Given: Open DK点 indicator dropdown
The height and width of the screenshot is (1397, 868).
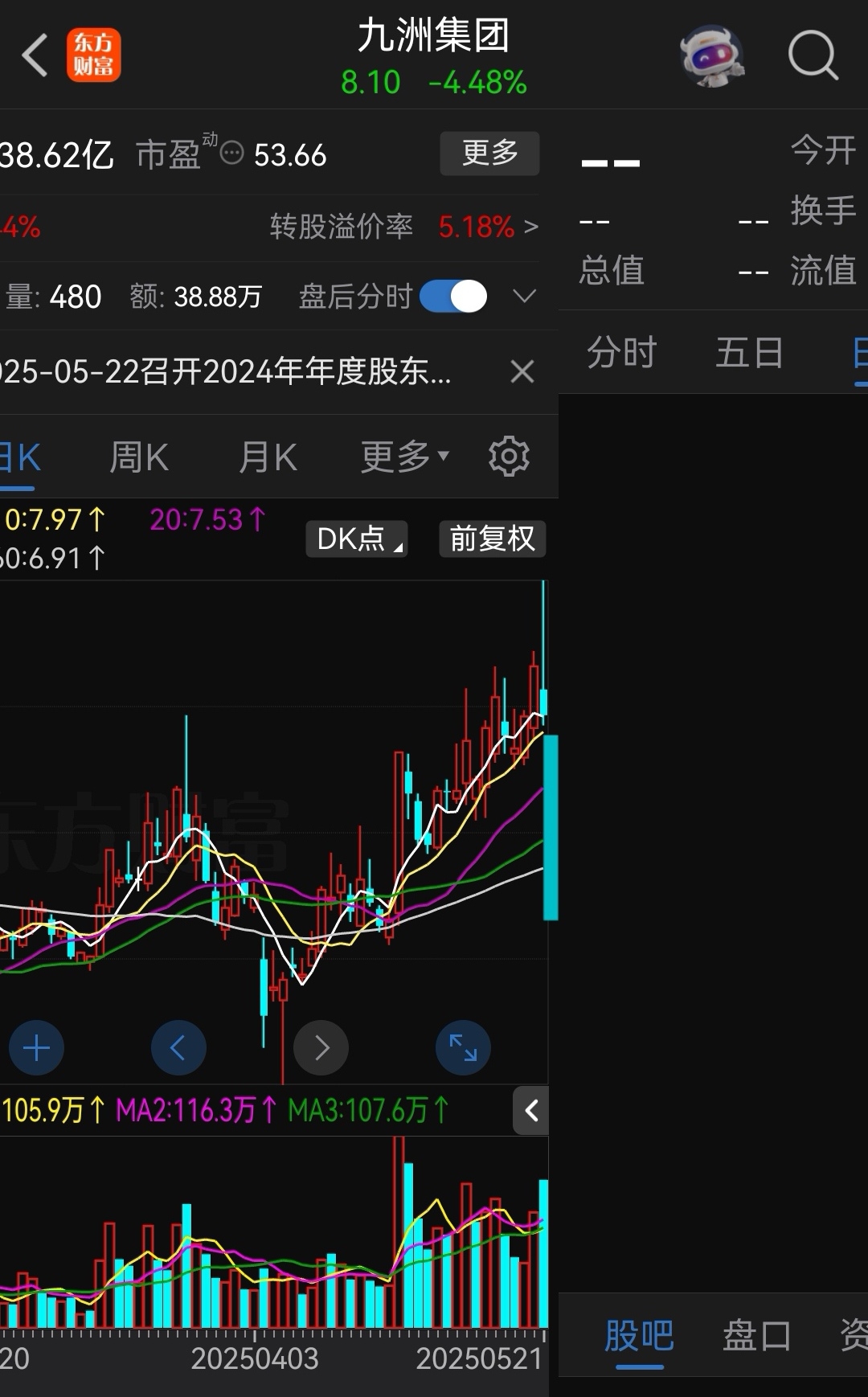Looking at the screenshot, I should [357, 539].
